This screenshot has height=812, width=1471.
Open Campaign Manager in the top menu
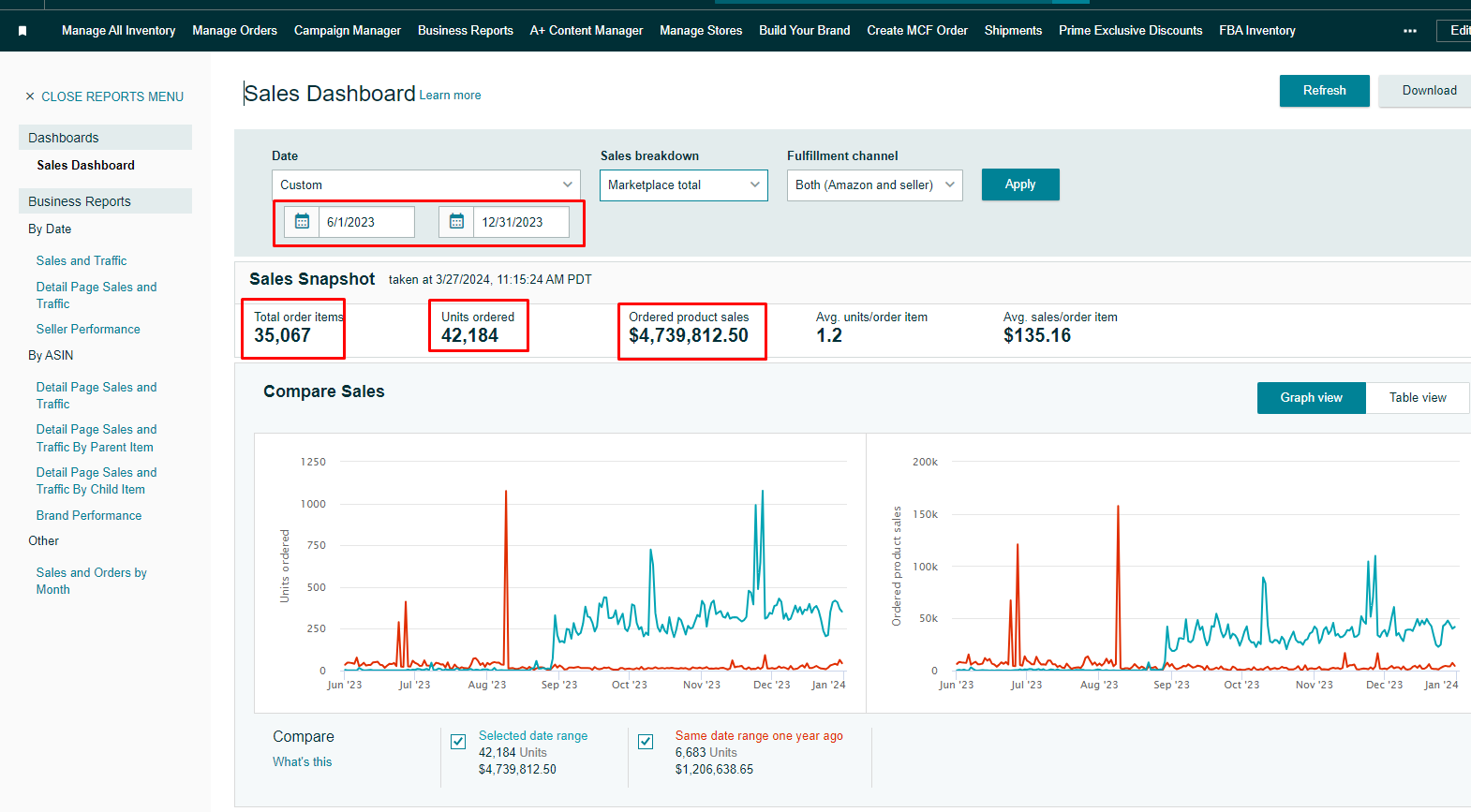[x=347, y=31]
